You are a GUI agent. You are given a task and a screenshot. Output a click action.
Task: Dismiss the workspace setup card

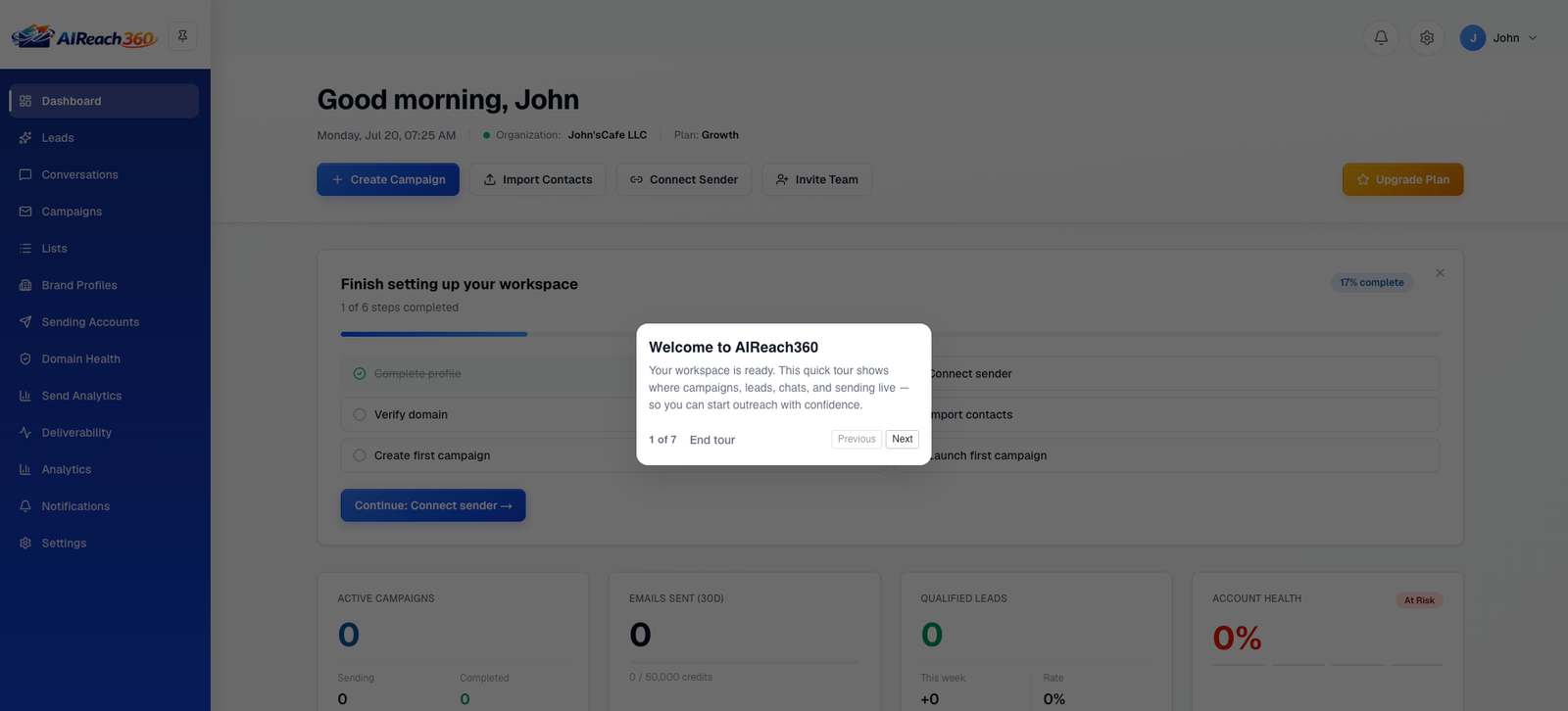click(x=1440, y=273)
